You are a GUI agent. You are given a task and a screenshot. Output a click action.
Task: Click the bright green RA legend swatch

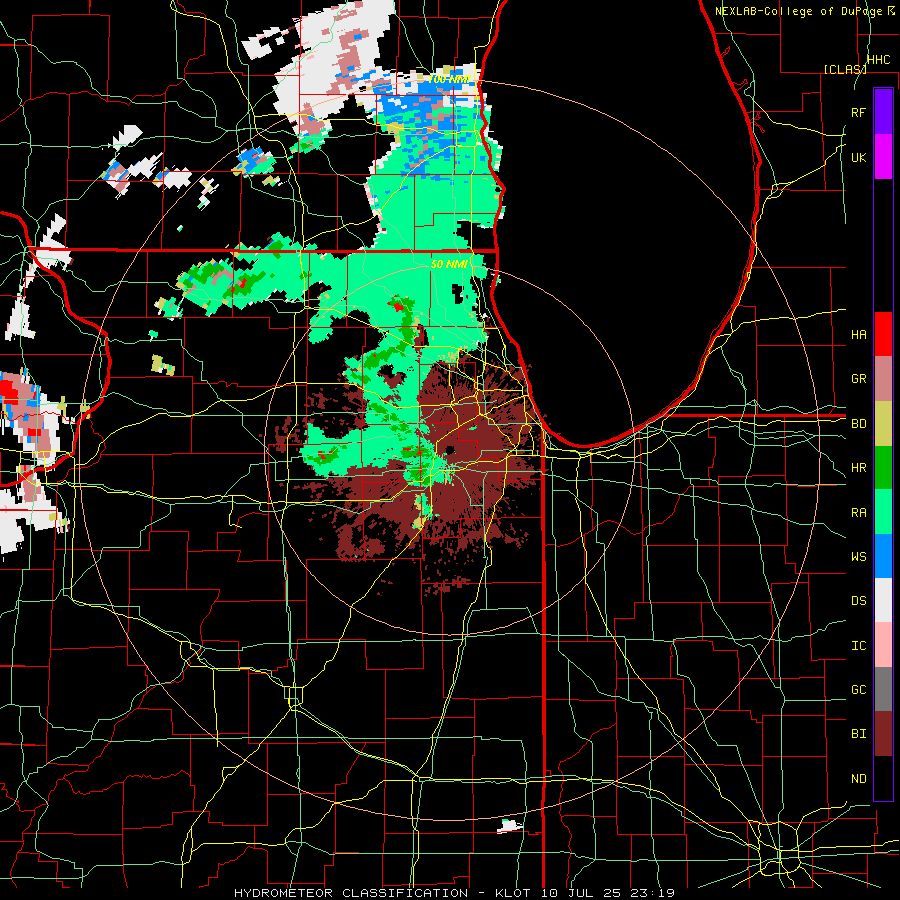(x=883, y=512)
